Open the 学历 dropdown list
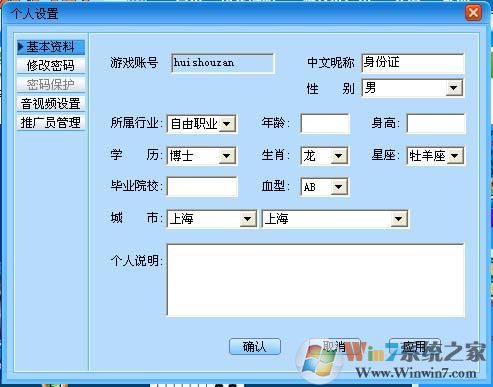The image size is (493, 387). (x=227, y=156)
